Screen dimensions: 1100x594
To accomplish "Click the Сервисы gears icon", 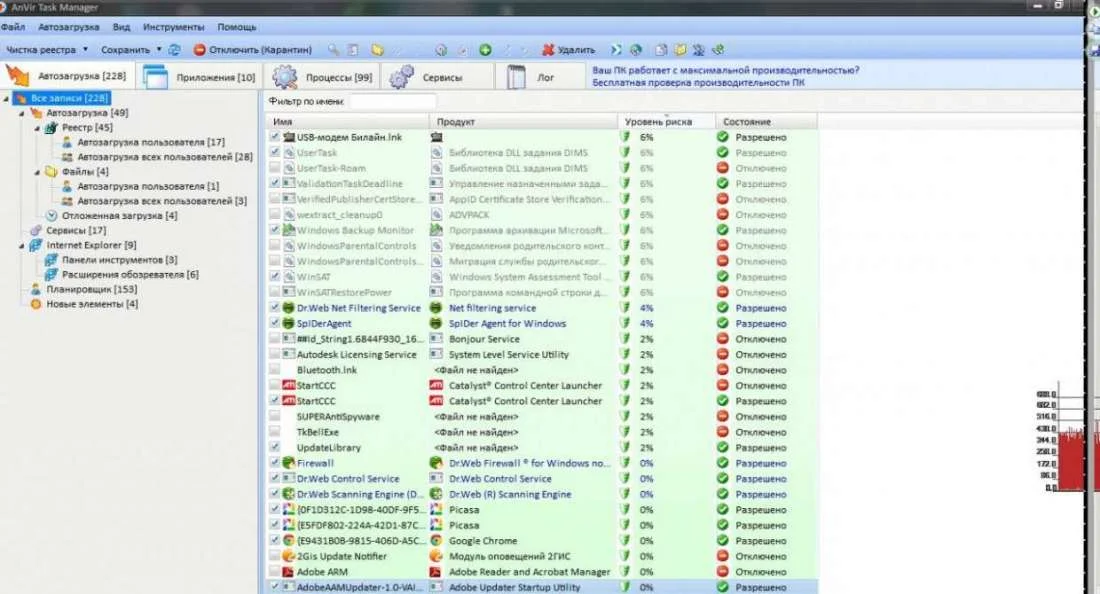I will pos(401,76).
